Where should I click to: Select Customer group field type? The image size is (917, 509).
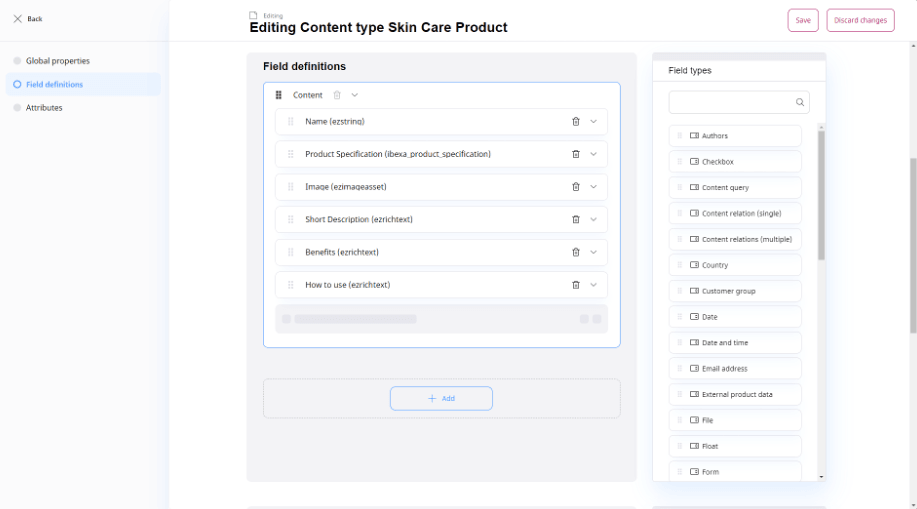pos(735,291)
